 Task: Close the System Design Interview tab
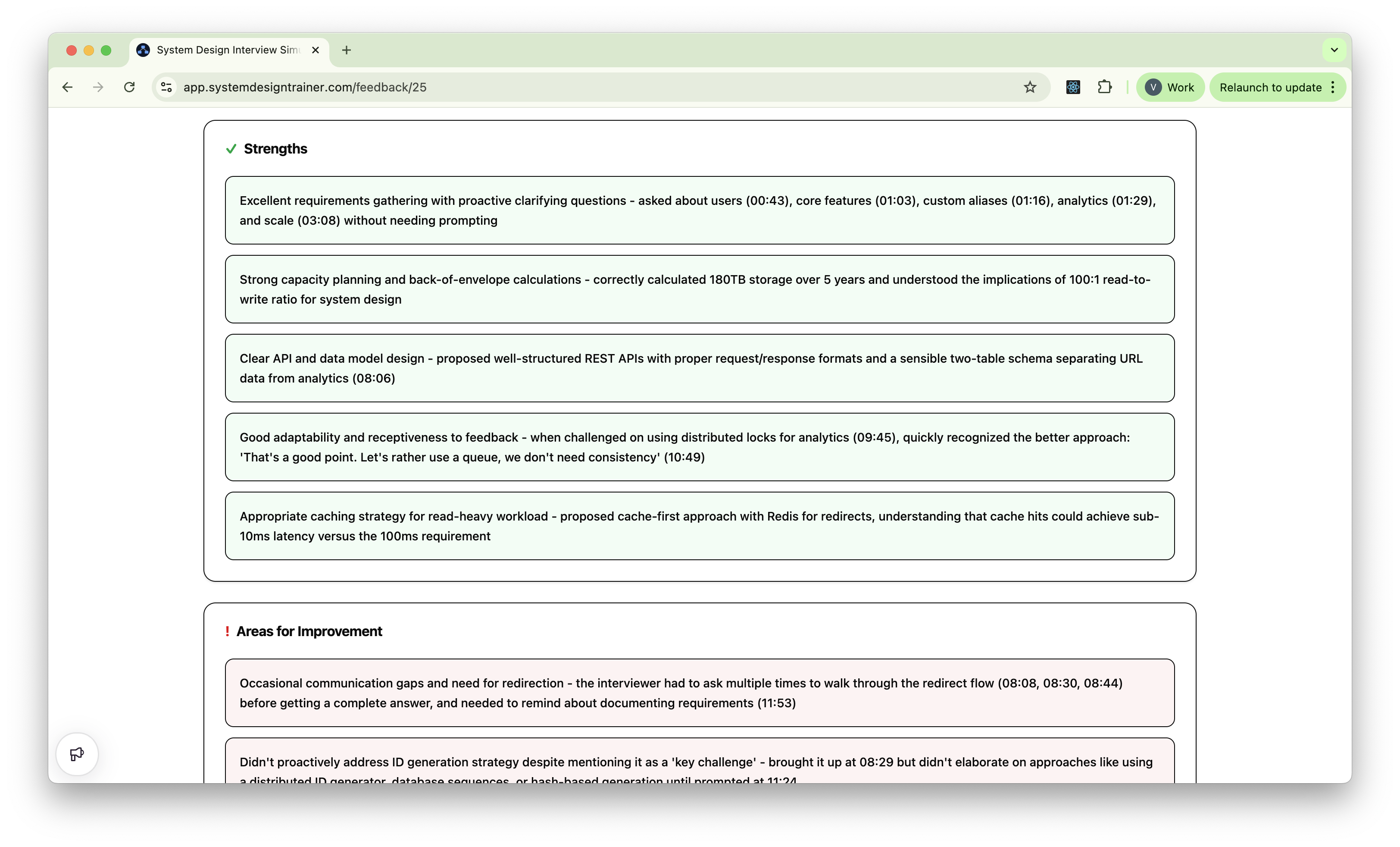pyautogui.click(x=316, y=50)
